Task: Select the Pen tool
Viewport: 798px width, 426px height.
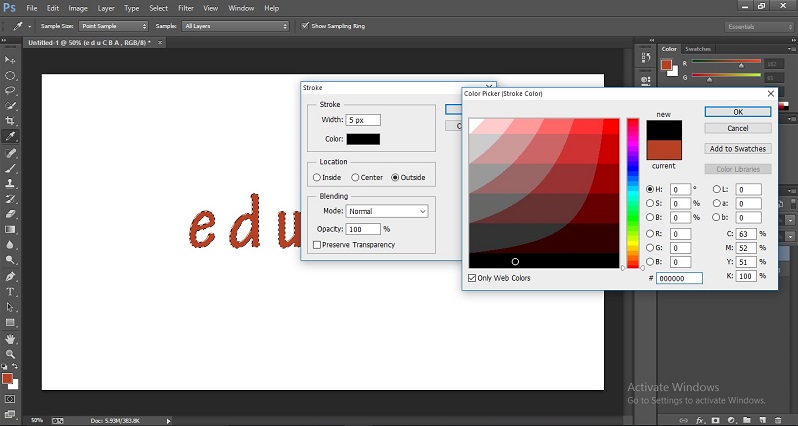Action: coord(10,276)
